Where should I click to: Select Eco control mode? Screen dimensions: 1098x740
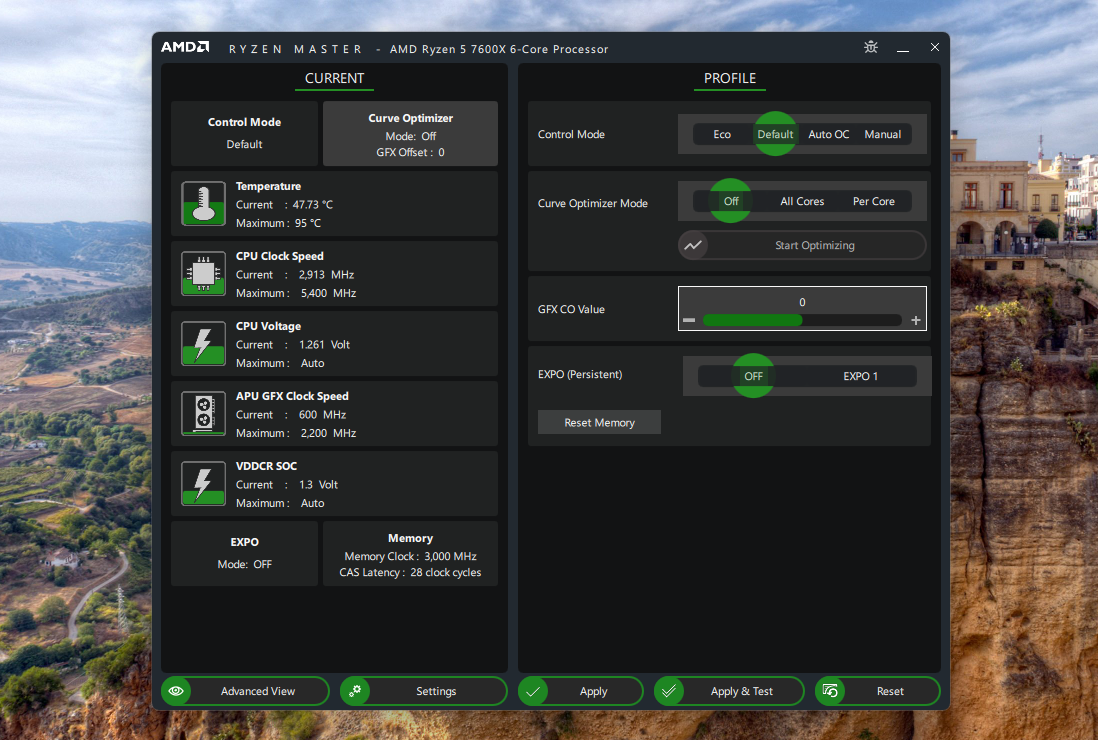[722, 134]
